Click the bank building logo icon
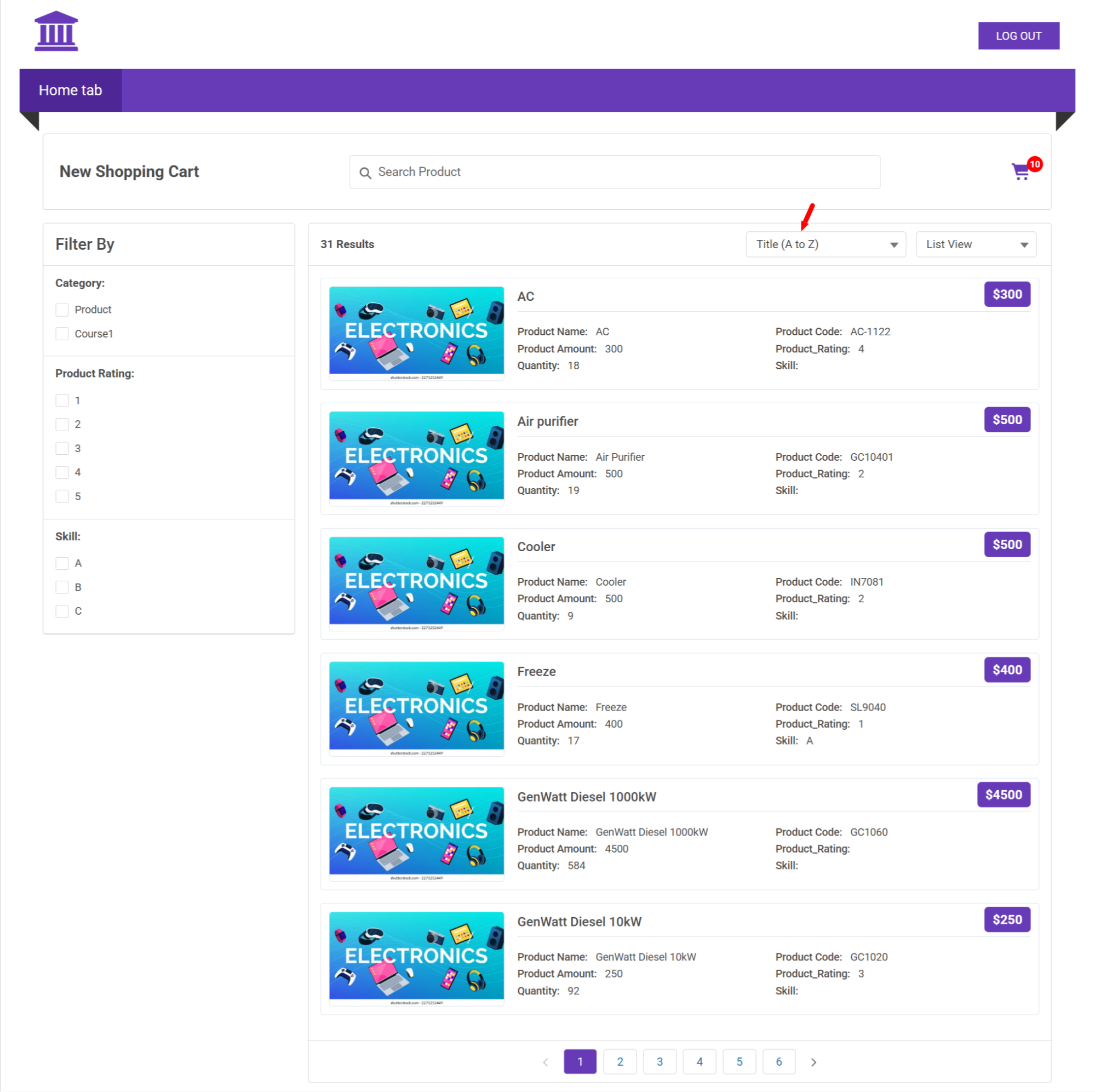Image resolution: width=1095 pixels, height=1092 pixels. pos(56,32)
